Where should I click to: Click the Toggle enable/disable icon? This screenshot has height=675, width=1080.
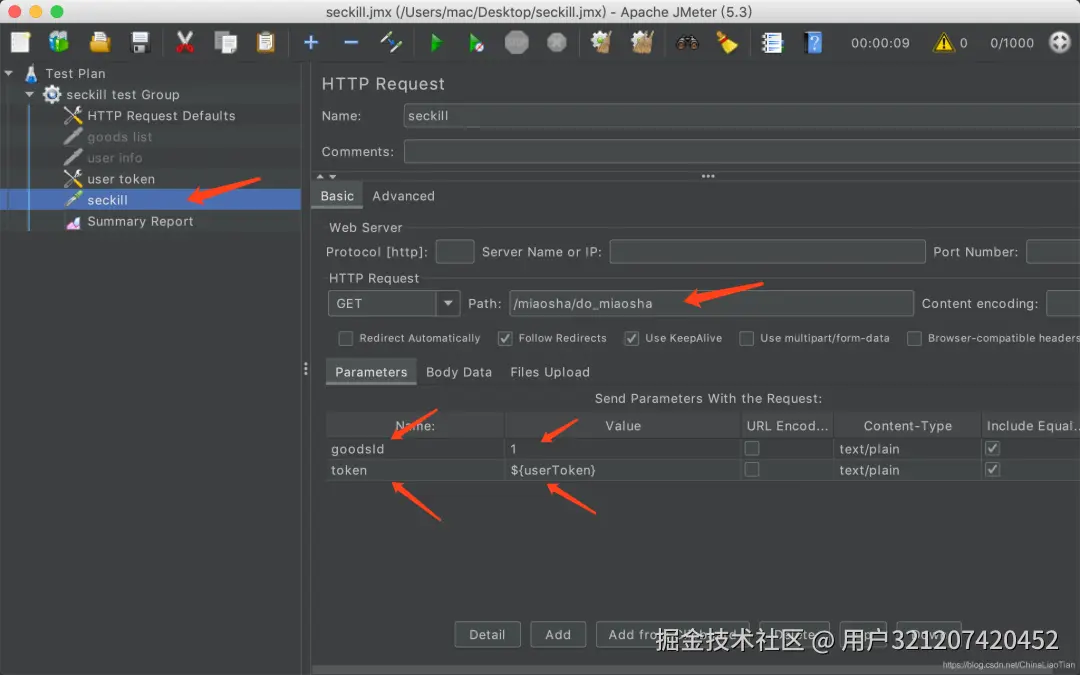(391, 43)
